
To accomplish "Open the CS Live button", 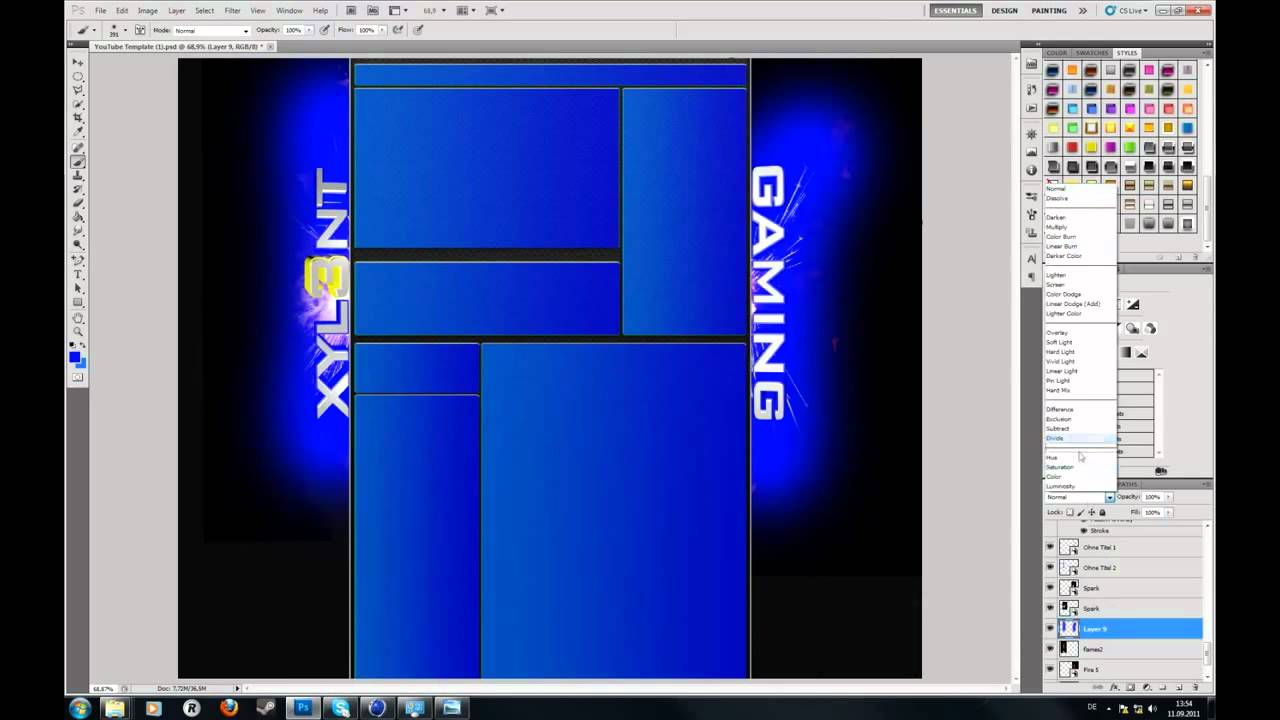I will tap(1129, 10).
